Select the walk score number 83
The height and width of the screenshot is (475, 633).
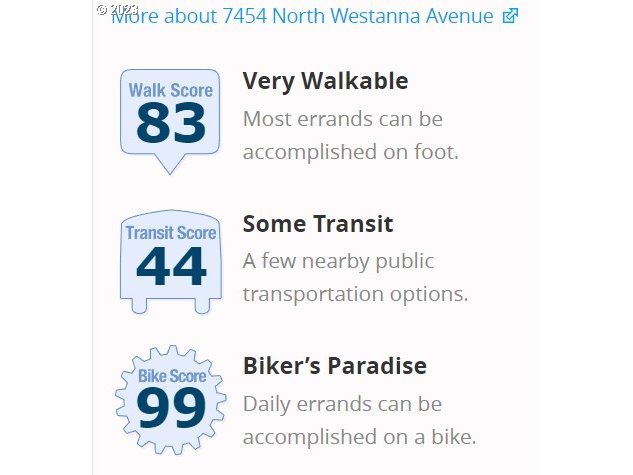click(x=170, y=124)
